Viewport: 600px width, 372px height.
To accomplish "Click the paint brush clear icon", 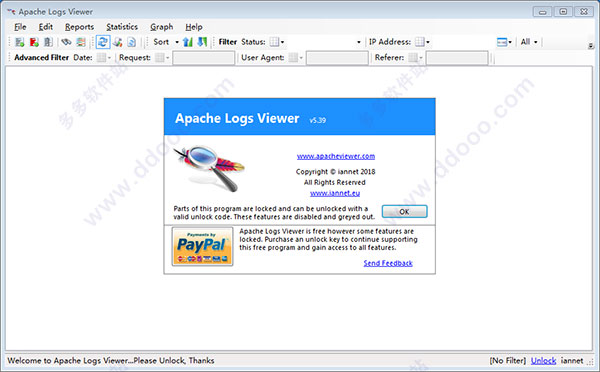I will click(x=118, y=42).
